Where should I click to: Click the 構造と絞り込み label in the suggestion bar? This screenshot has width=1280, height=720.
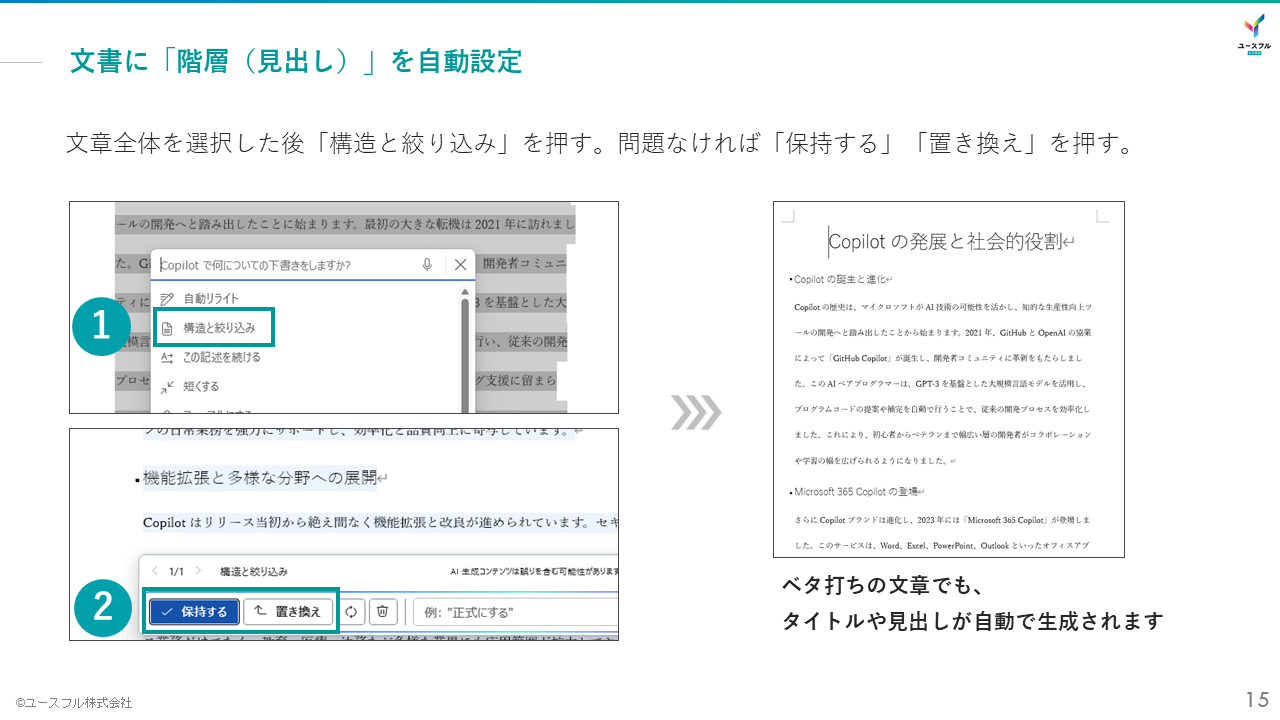click(253, 571)
